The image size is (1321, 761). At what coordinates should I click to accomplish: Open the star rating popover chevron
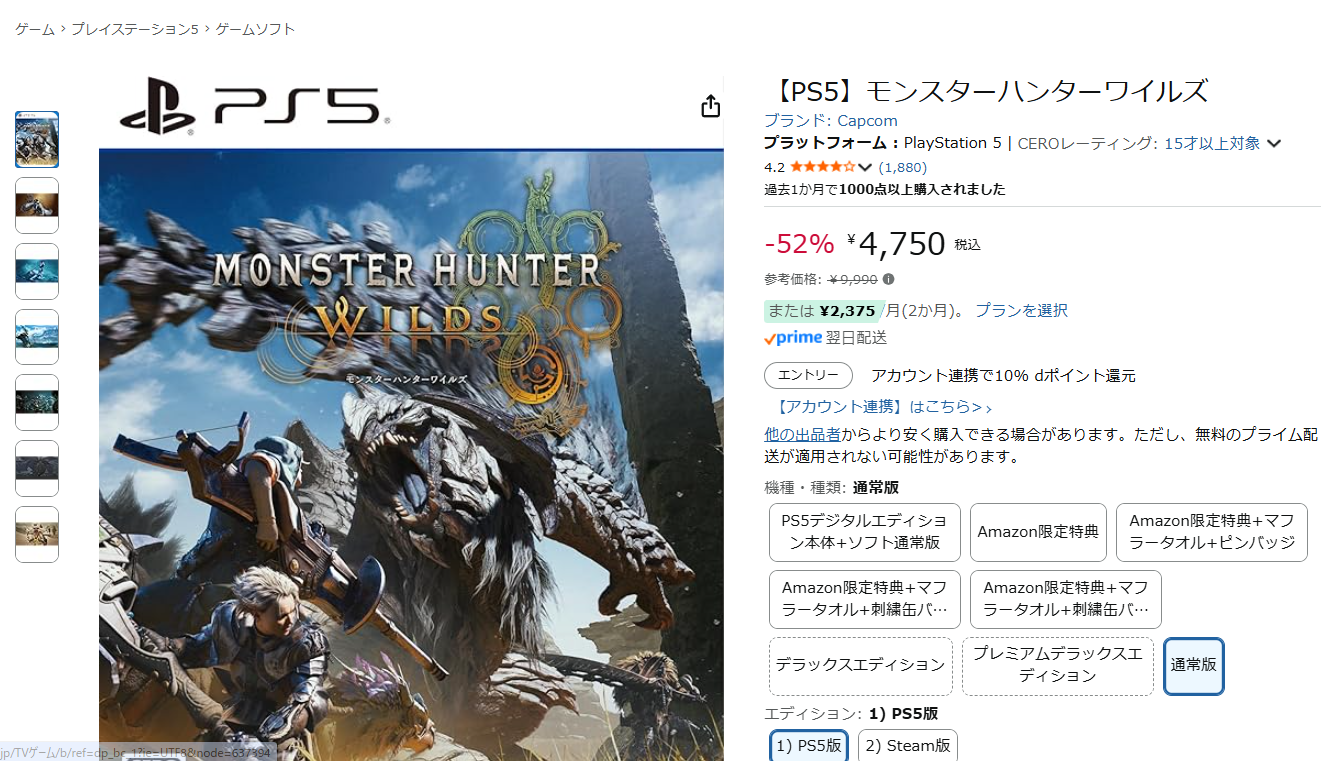865,168
